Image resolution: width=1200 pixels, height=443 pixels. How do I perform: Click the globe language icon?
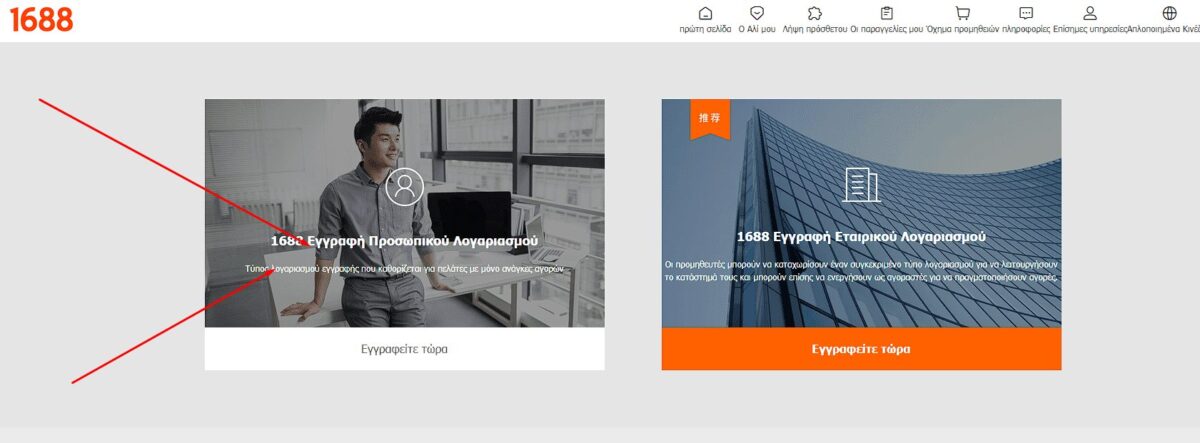coord(1169,13)
